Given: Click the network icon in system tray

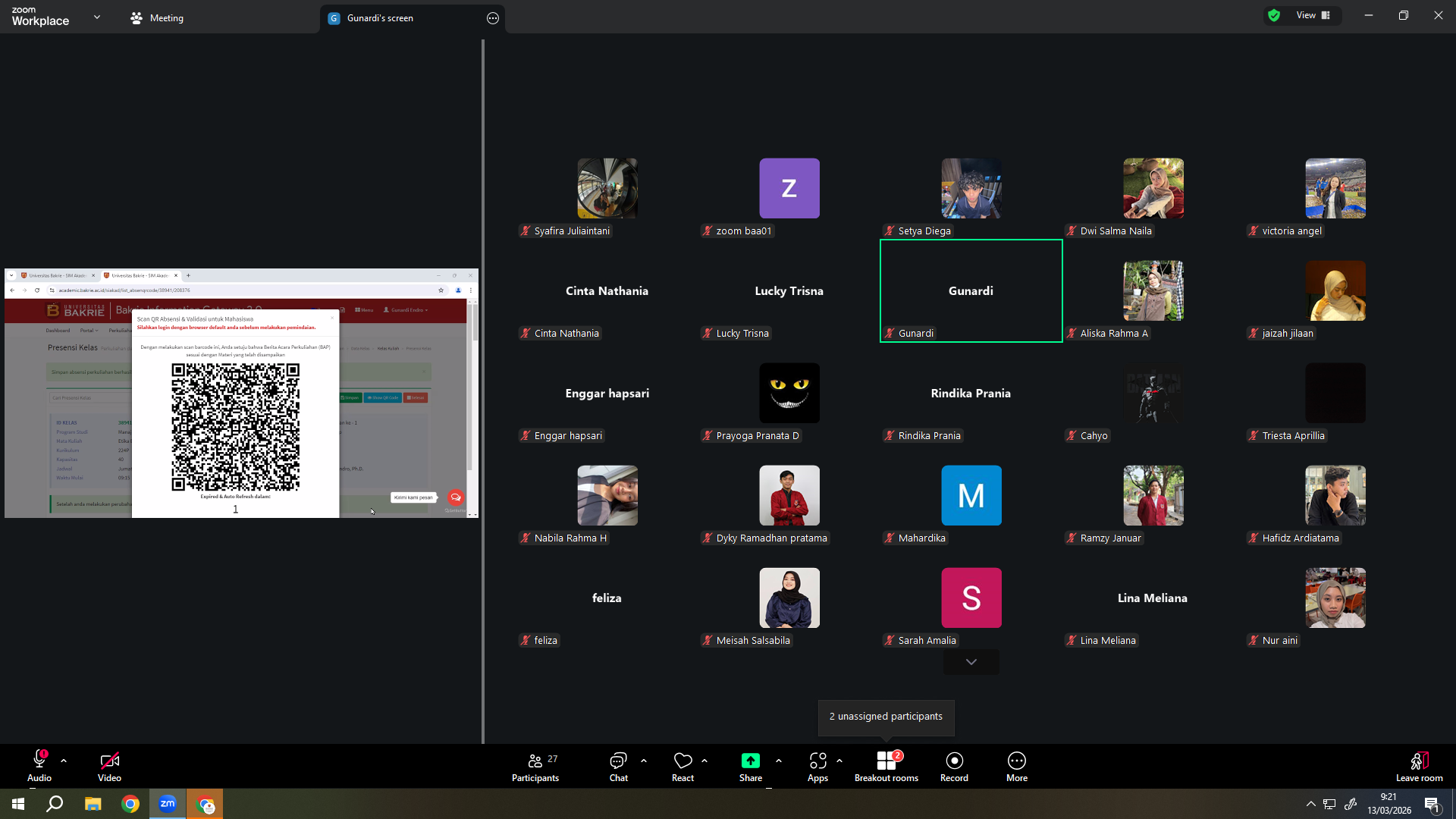Looking at the screenshot, I should [1329, 804].
